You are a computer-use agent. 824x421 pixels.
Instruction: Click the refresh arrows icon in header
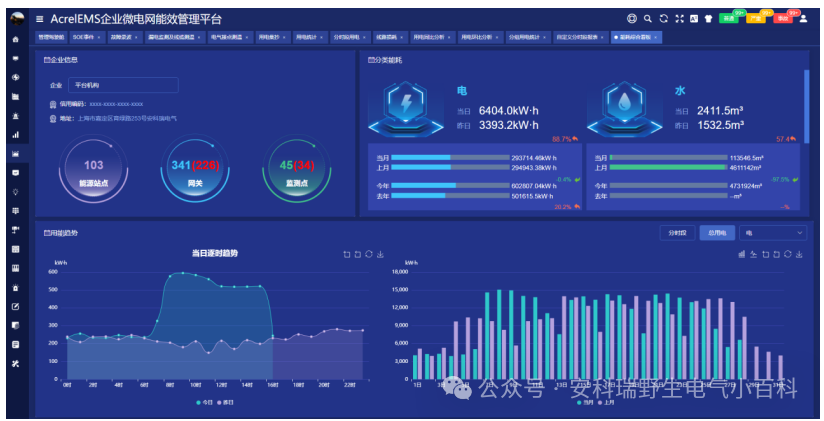tap(664, 18)
